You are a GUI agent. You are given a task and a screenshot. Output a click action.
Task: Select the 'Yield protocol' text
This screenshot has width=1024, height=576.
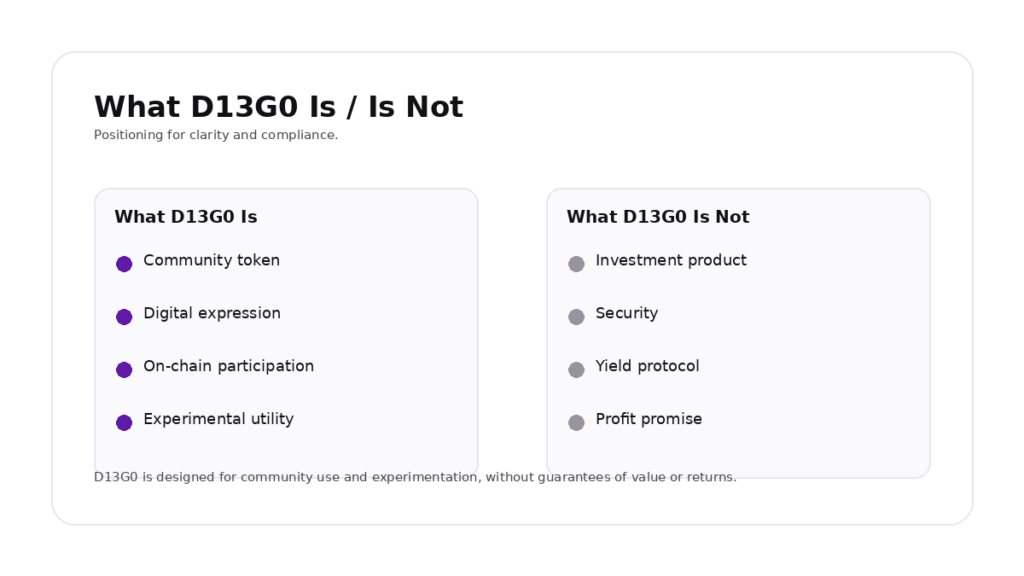[647, 367]
